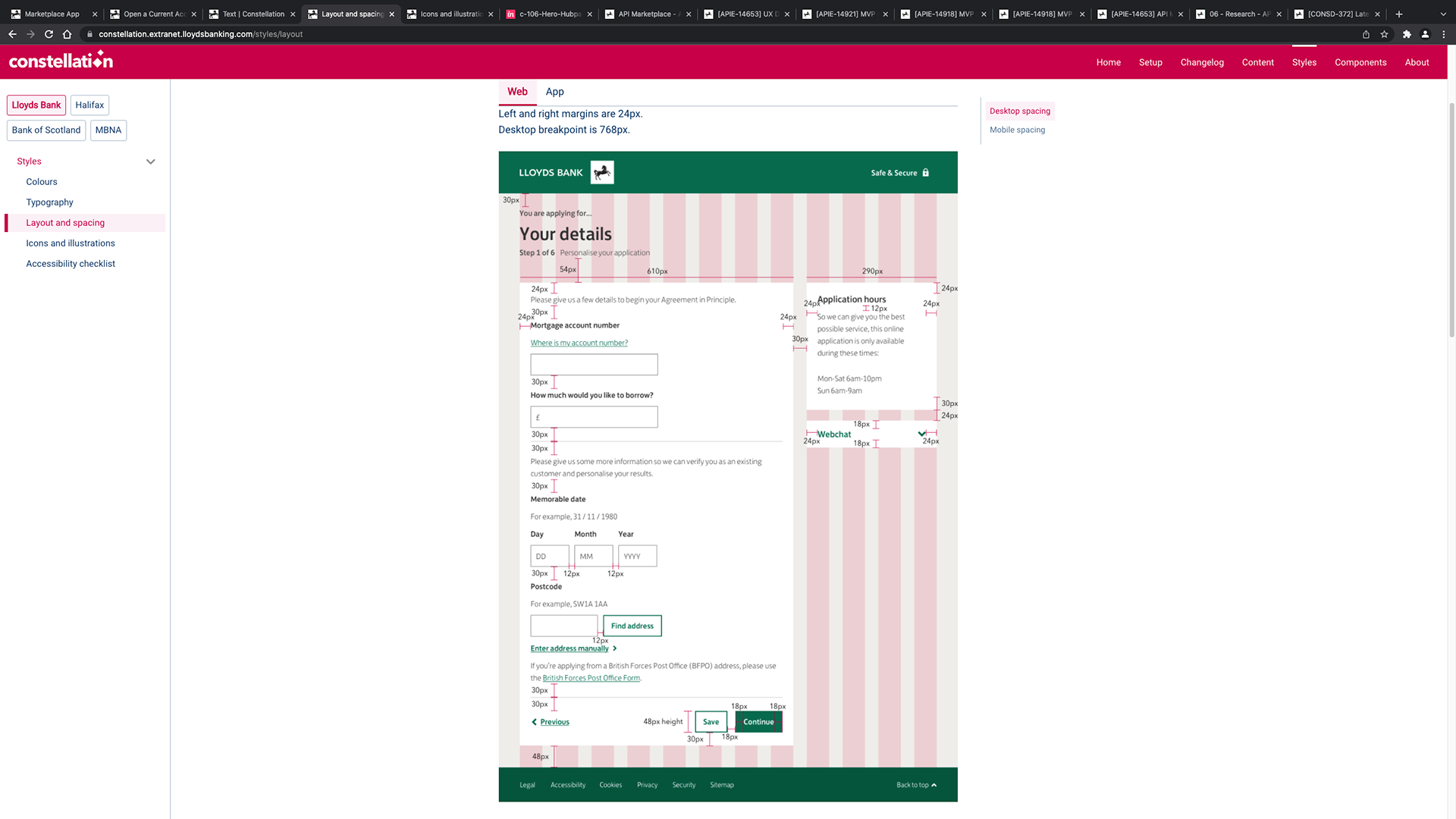Switch to the App tab
This screenshot has width=1456, height=819.
pos(554,92)
